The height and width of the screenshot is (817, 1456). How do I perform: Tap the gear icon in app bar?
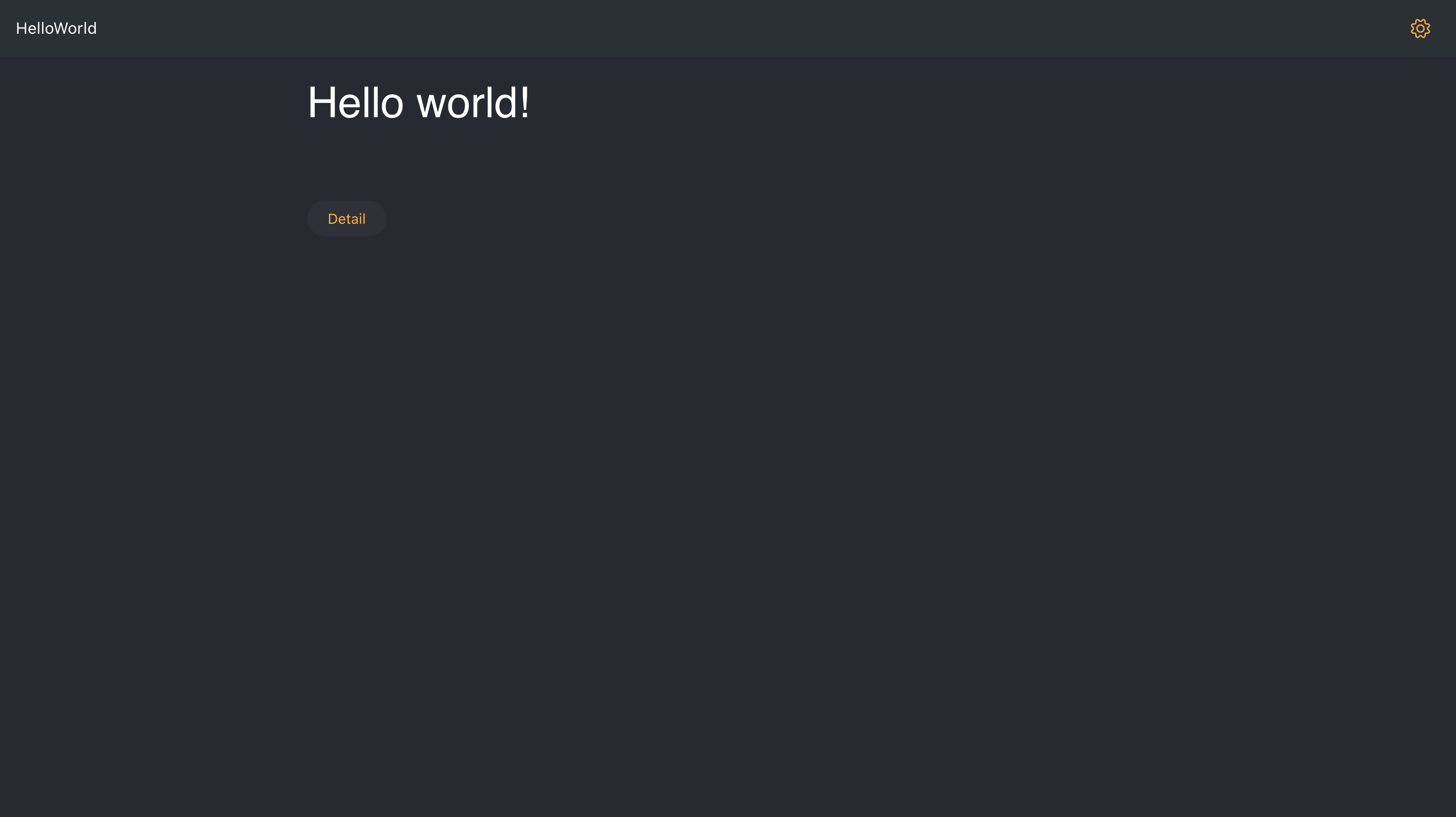(x=1420, y=28)
